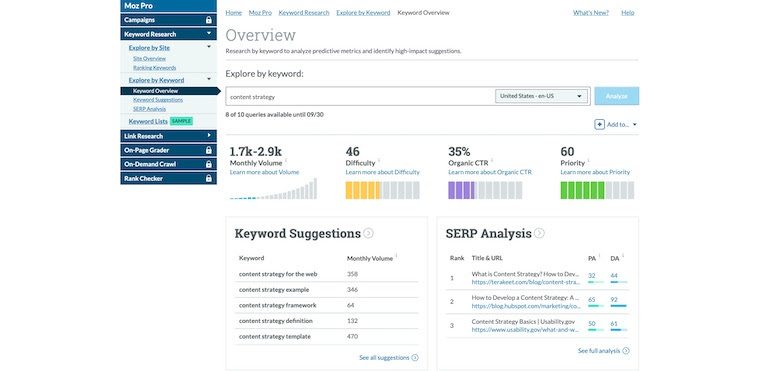The height and width of the screenshot is (371, 760).
Task: Open the United States - en-US locale dropdown
Action: pos(541,96)
